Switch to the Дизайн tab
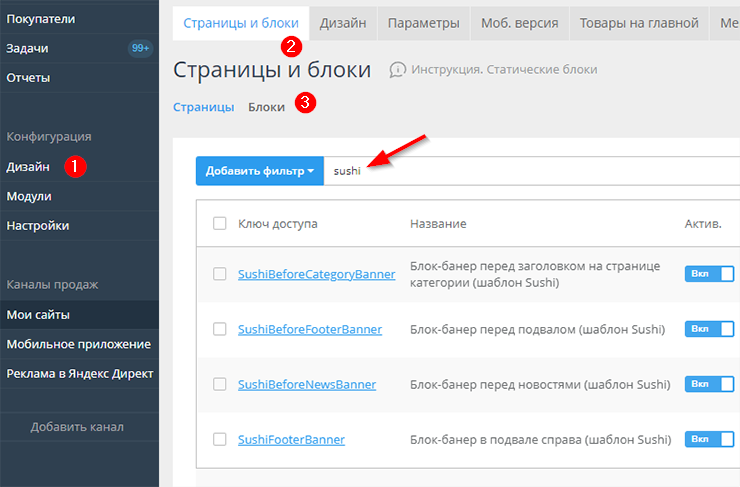 (342, 22)
